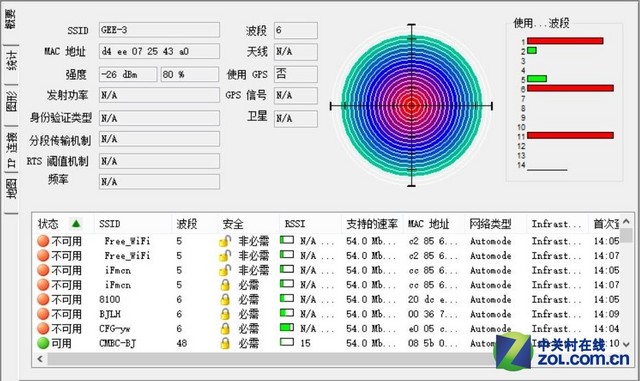Open the 概要 summary tab

[x=11, y=20]
